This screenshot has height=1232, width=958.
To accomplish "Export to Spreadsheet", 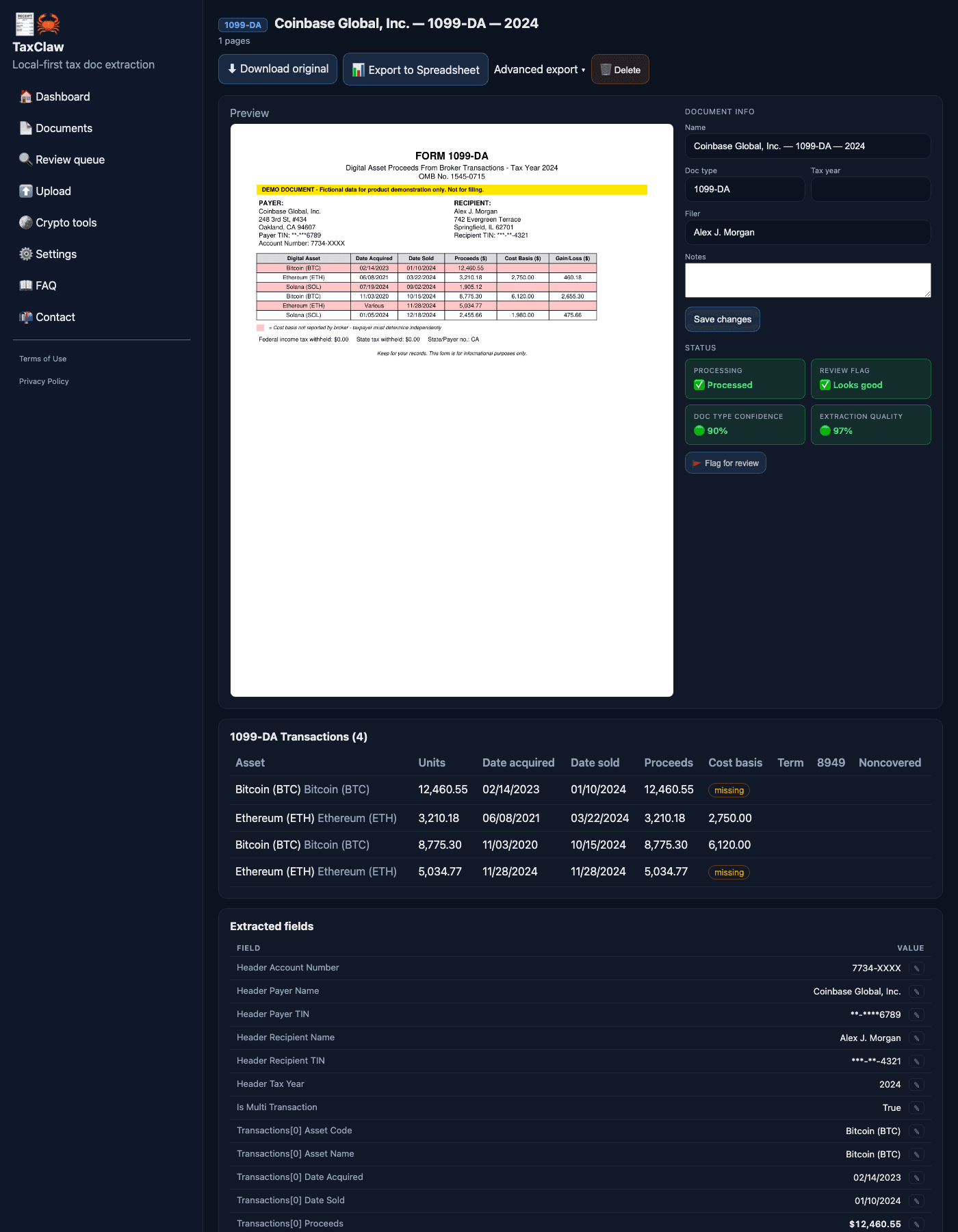I will tap(415, 69).
